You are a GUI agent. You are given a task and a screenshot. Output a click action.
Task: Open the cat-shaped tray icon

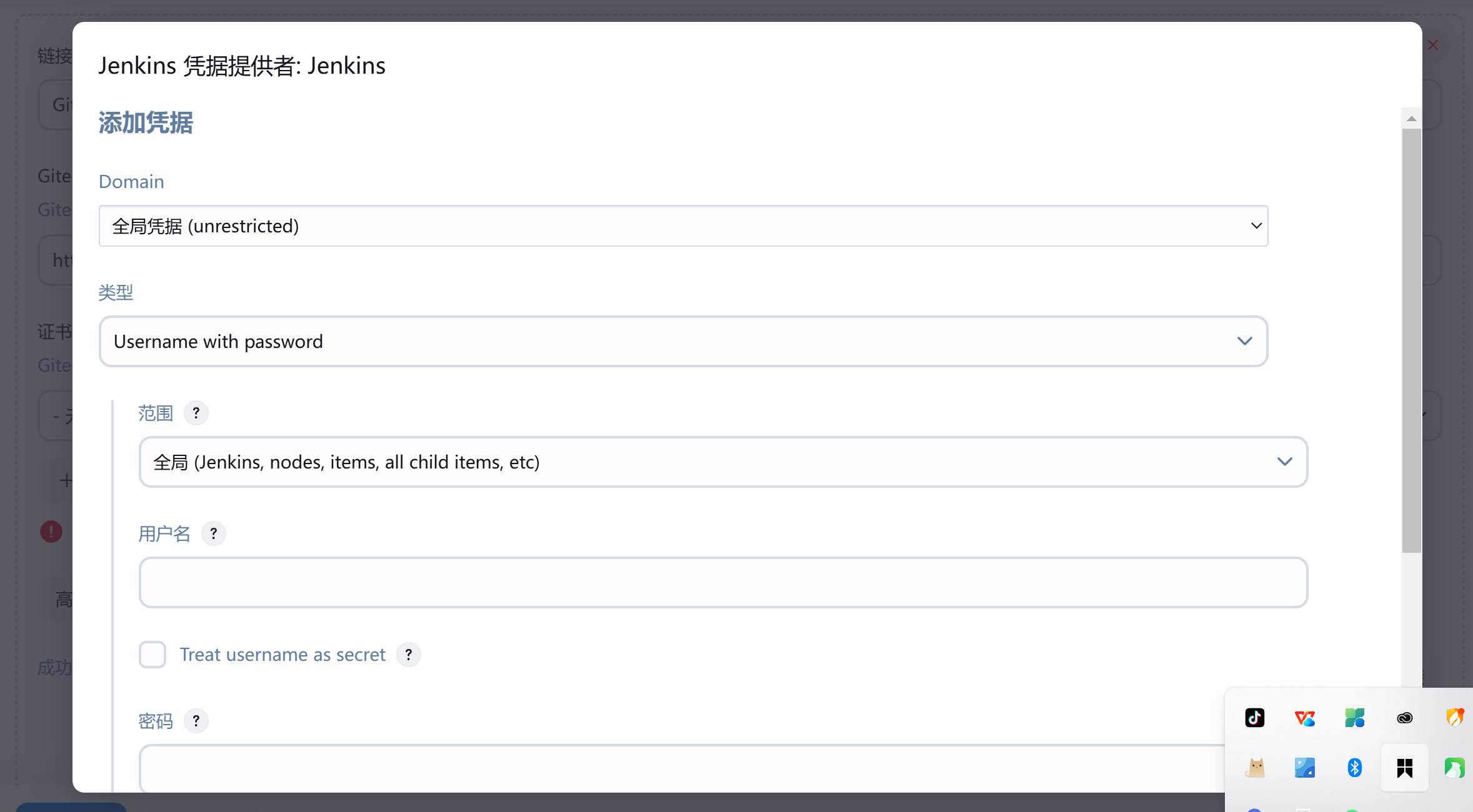tap(1255, 768)
